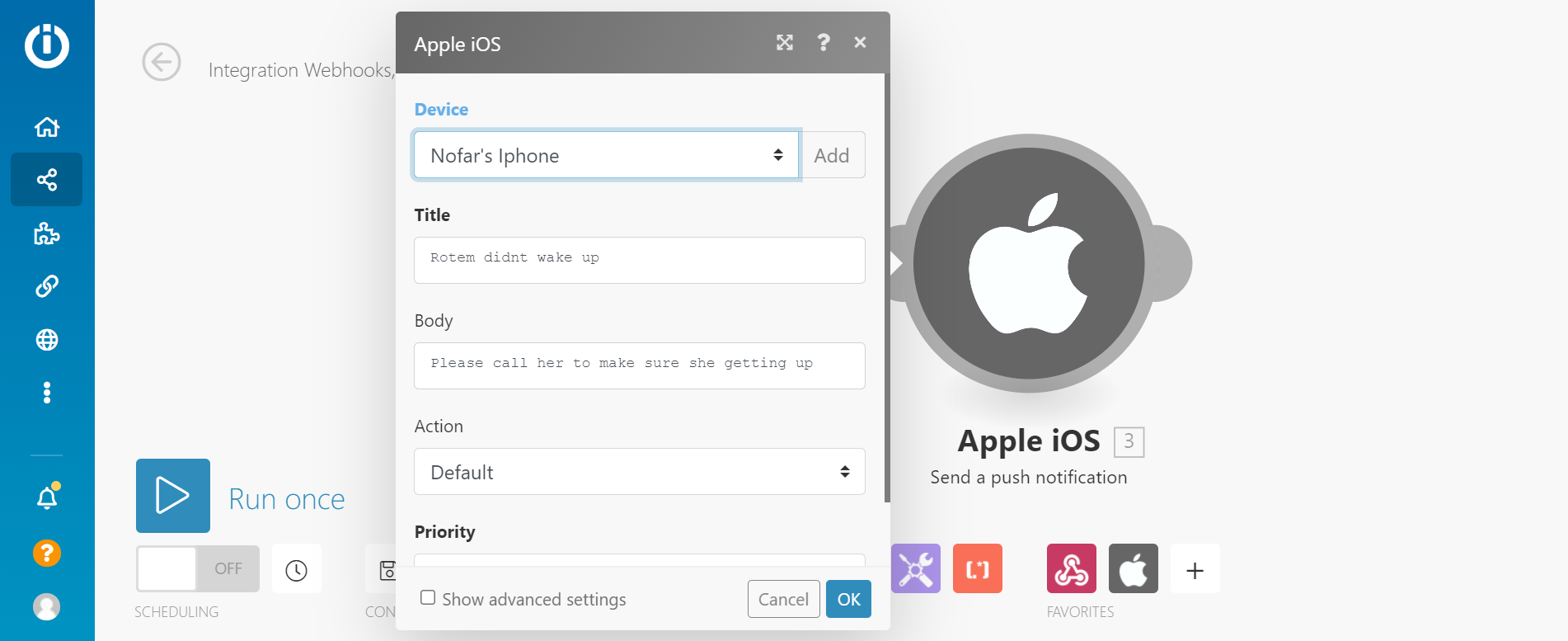Go to the Dashboard home icon
Image resolution: width=1568 pixels, height=641 pixels.
[x=47, y=127]
